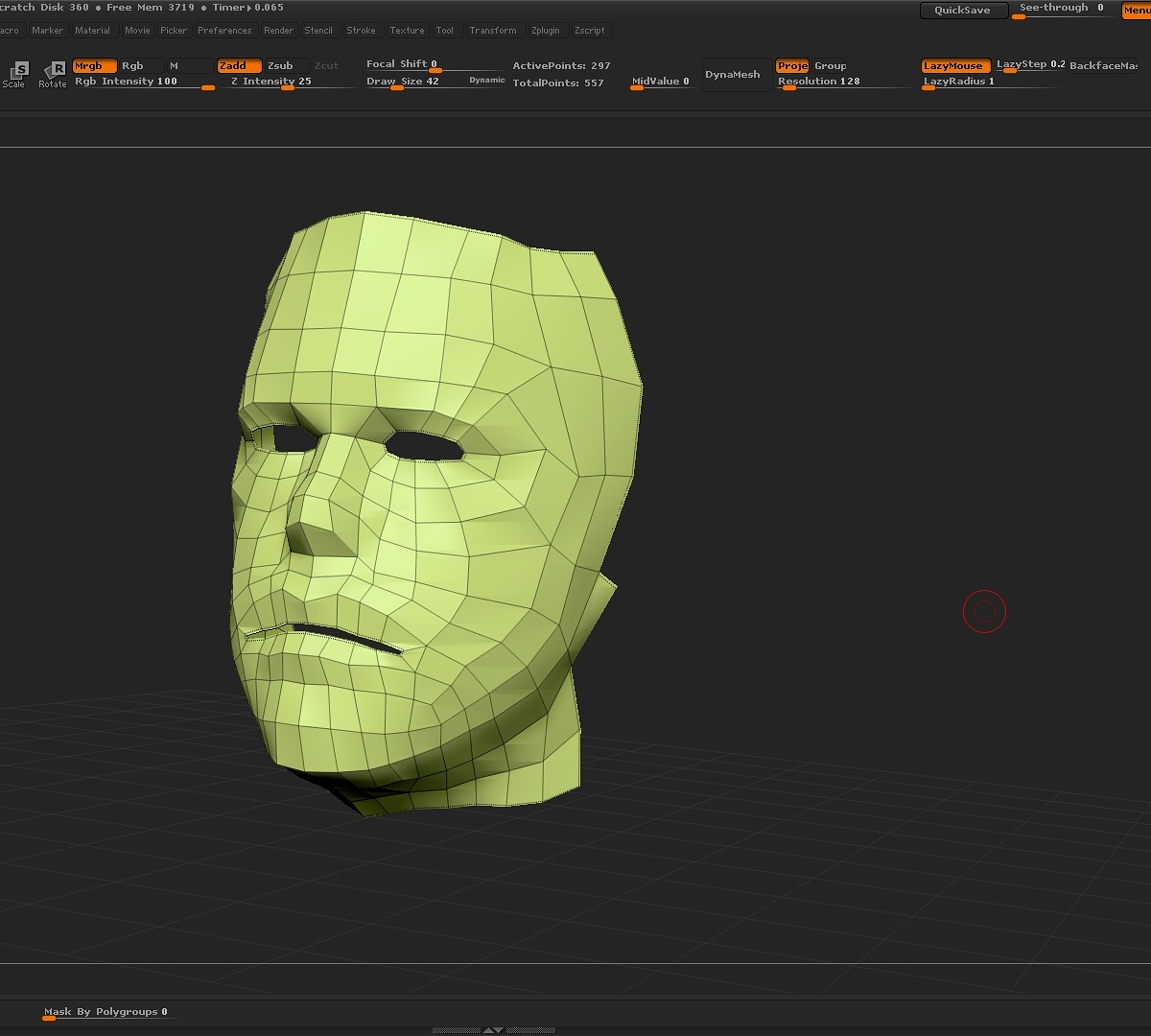Open the Marker menu
1151x1036 pixels.
pyautogui.click(x=47, y=31)
